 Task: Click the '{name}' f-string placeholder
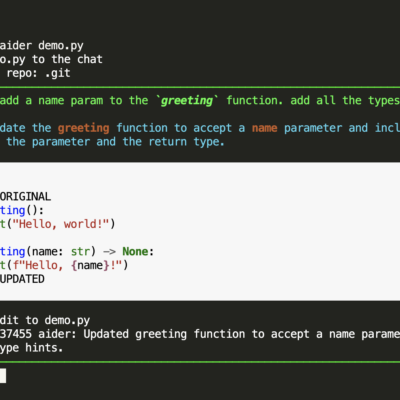[90, 265]
